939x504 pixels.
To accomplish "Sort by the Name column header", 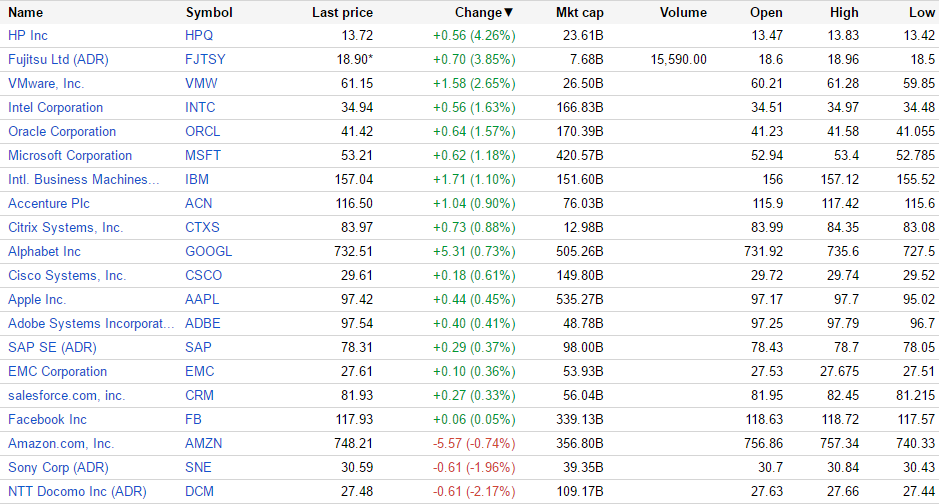I will tap(25, 13).
